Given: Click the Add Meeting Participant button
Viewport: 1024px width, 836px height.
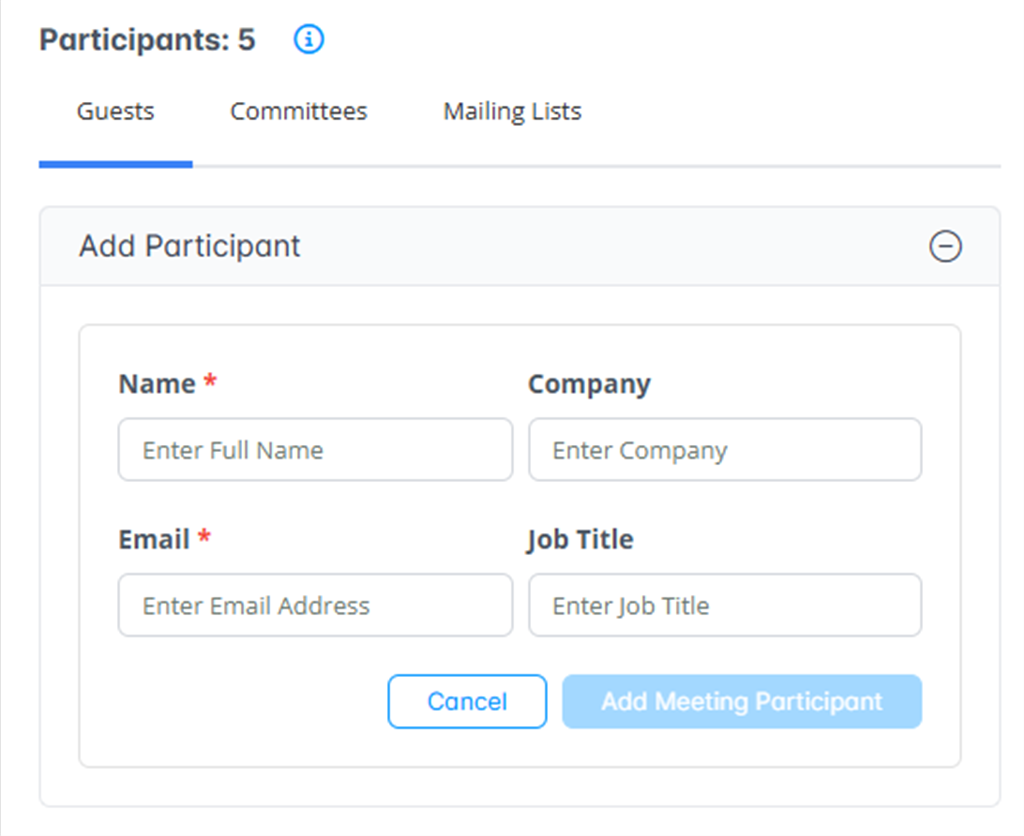Looking at the screenshot, I should pyautogui.click(x=741, y=702).
